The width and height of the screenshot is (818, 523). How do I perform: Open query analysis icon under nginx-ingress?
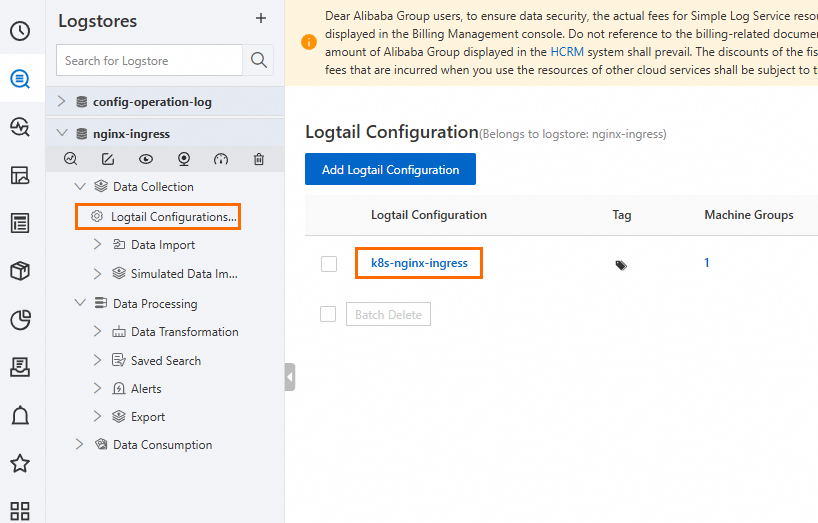click(70, 159)
